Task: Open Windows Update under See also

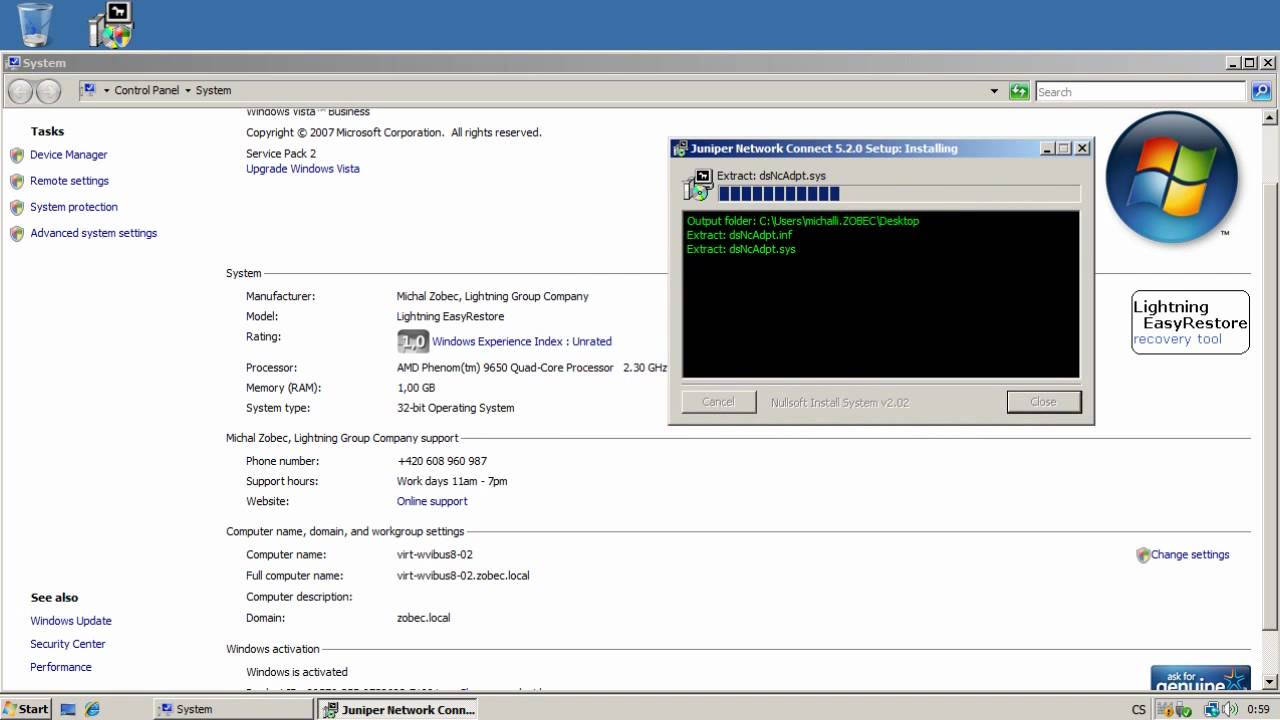Action: pos(71,621)
